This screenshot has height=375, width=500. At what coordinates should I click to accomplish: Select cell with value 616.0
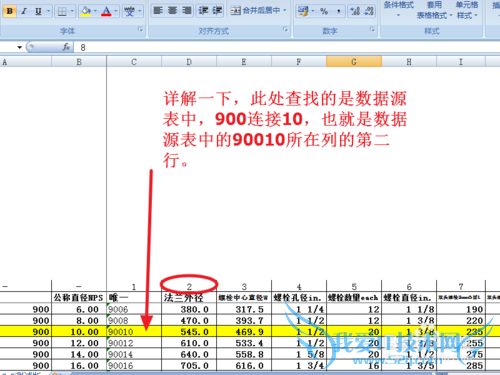pos(244,366)
